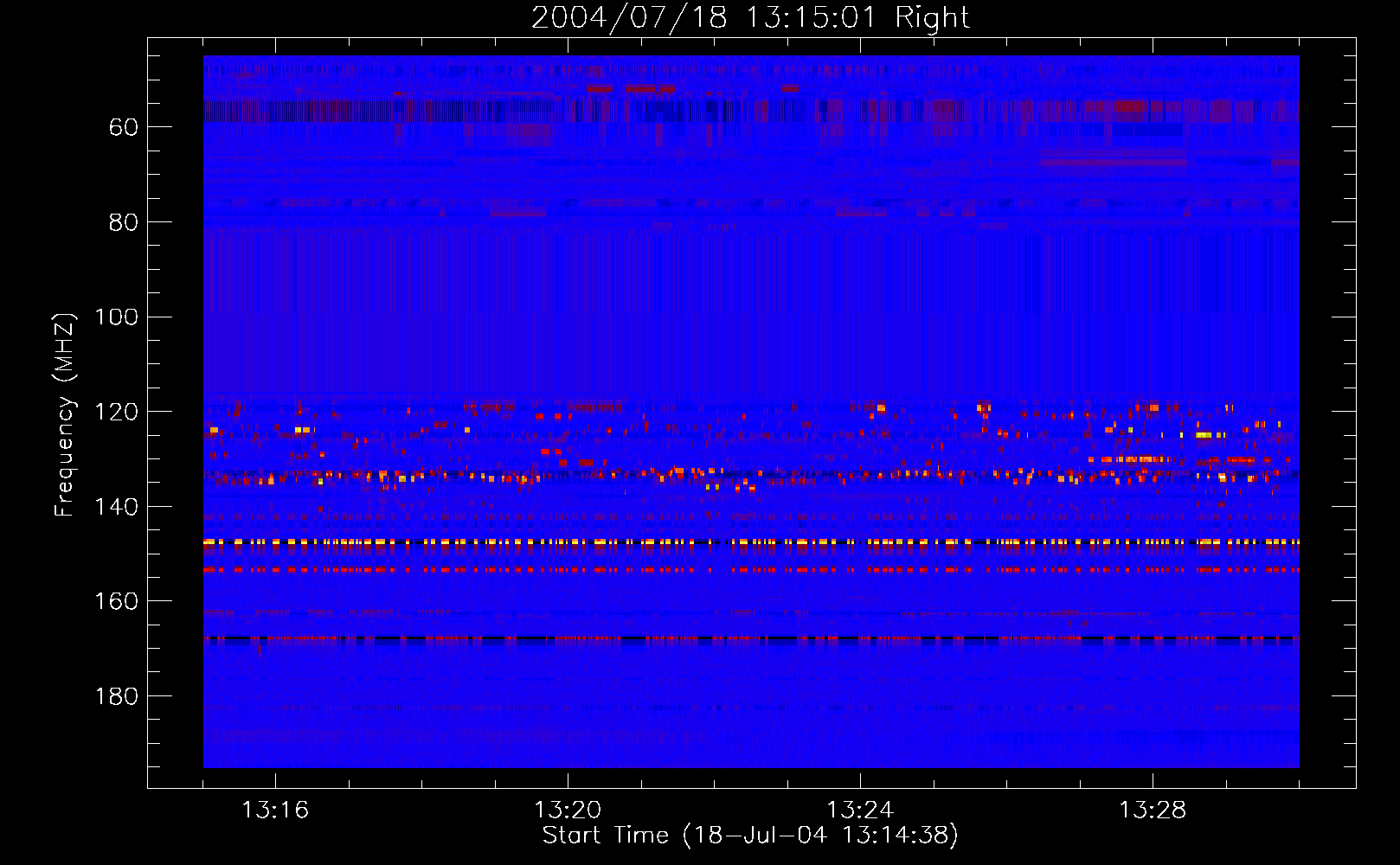The height and width of the screenshot is (865, 1400).
Task: Click the 120 frequency tick label
Action: (116, 412)
